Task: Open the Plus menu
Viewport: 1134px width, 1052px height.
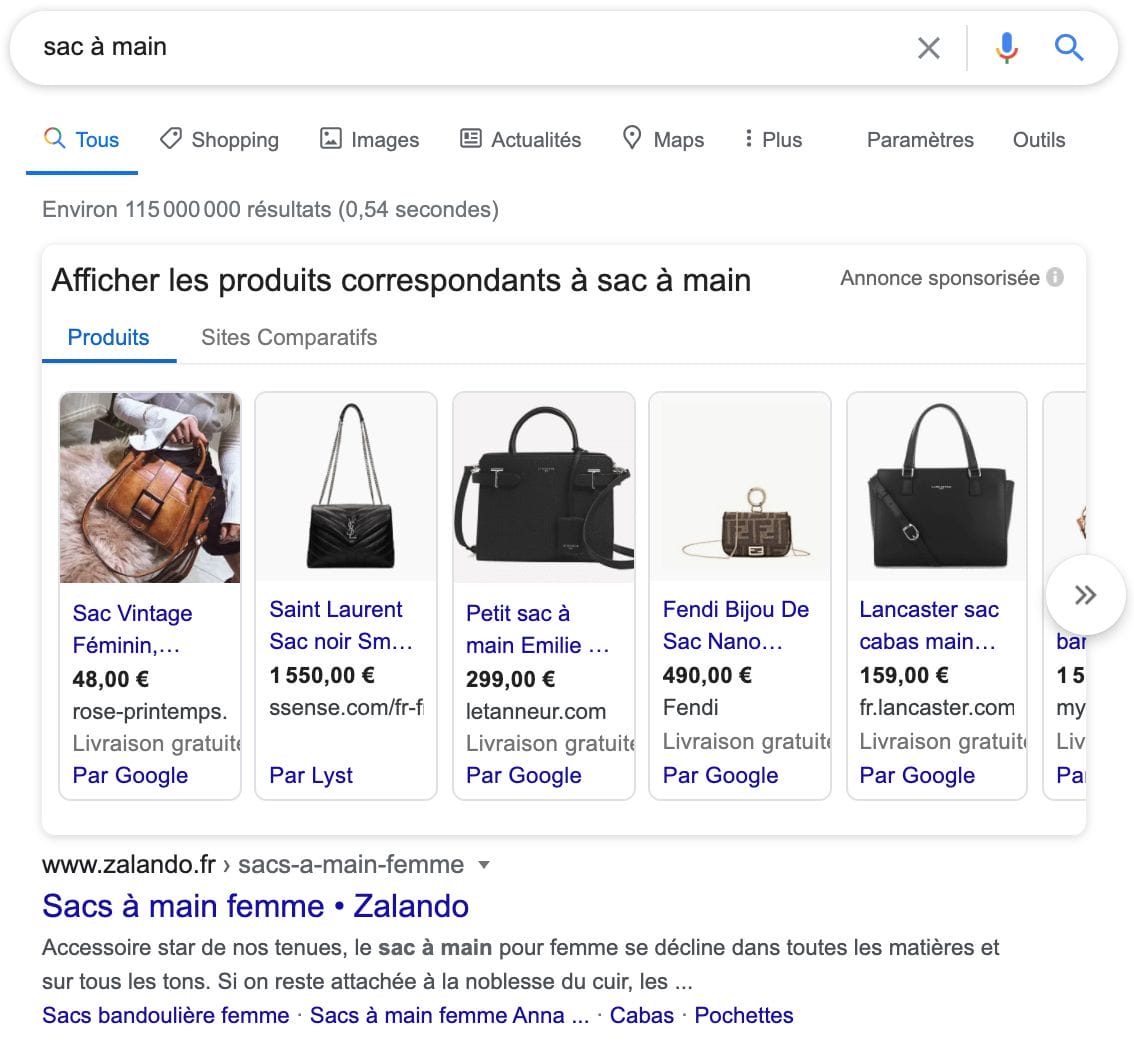Action: [x=772, y=139]
